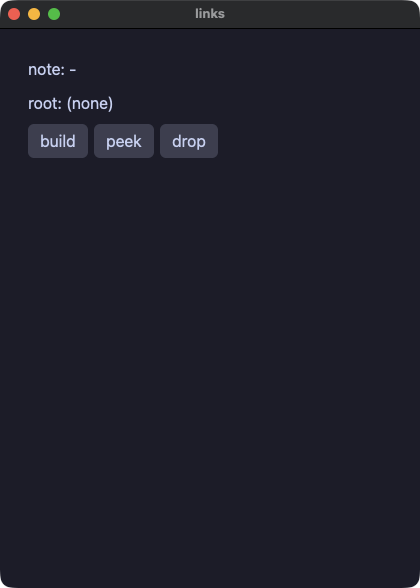Viewport: 420px width, 588px height.
Task: Peek at the current root value
Action: [x=124, y=141]
